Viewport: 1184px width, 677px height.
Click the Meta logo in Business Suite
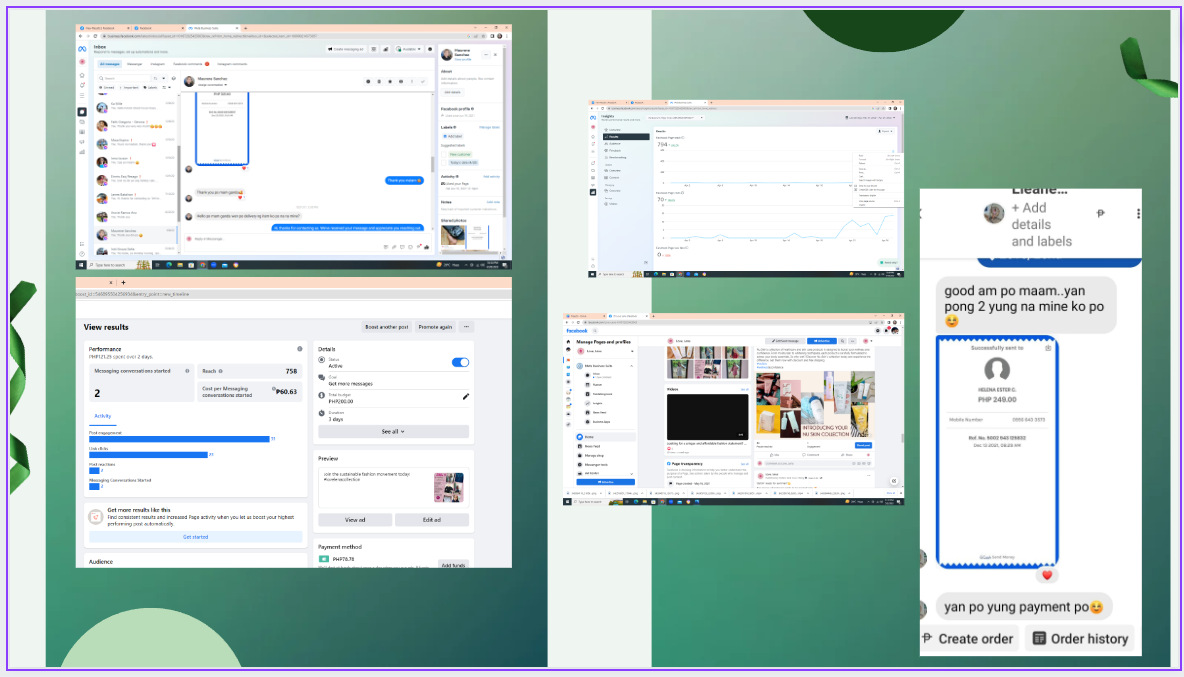pyautogui.click(x=82, y=47)
